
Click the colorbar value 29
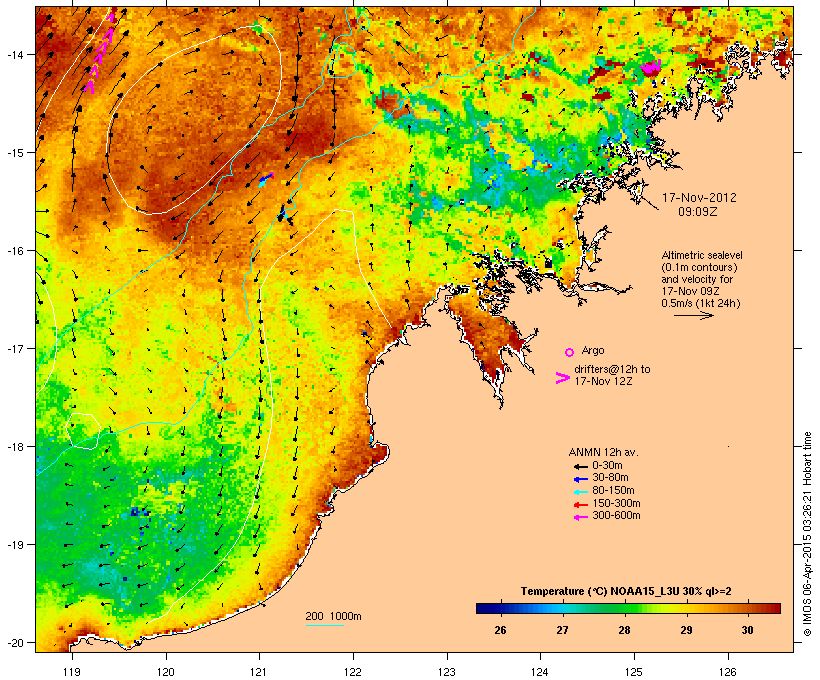tap(686, 630)
